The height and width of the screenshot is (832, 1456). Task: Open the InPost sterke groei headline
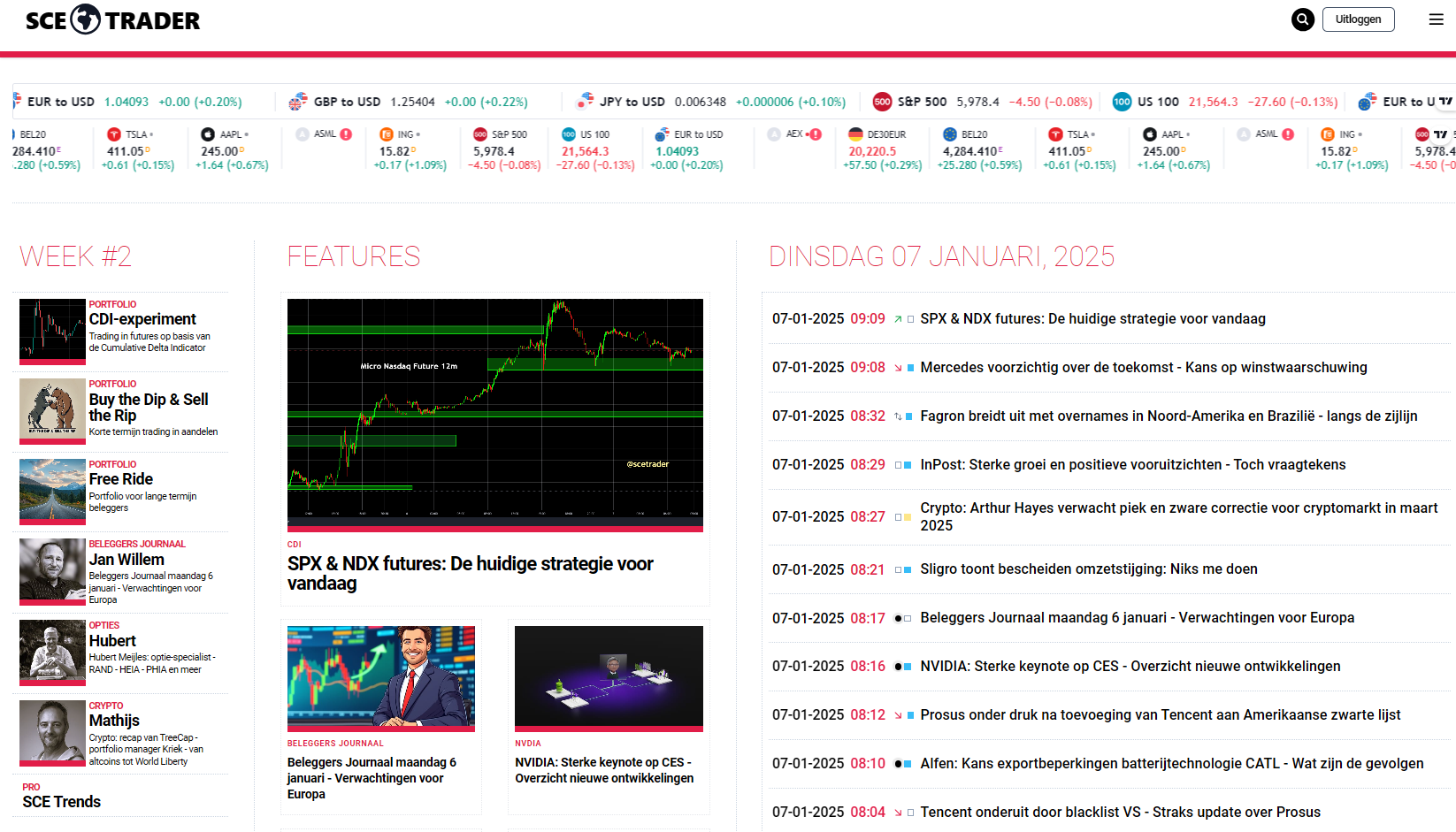[1133, 465]
